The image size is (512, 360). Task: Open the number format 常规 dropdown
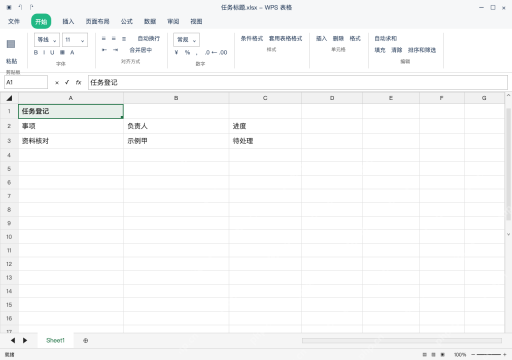coord(186,40)
